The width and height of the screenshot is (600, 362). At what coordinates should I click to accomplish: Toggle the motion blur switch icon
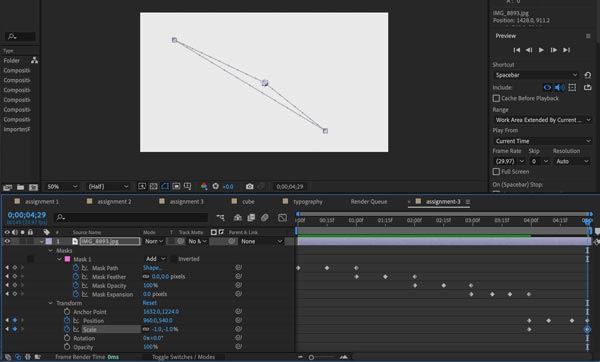[265, 218]
